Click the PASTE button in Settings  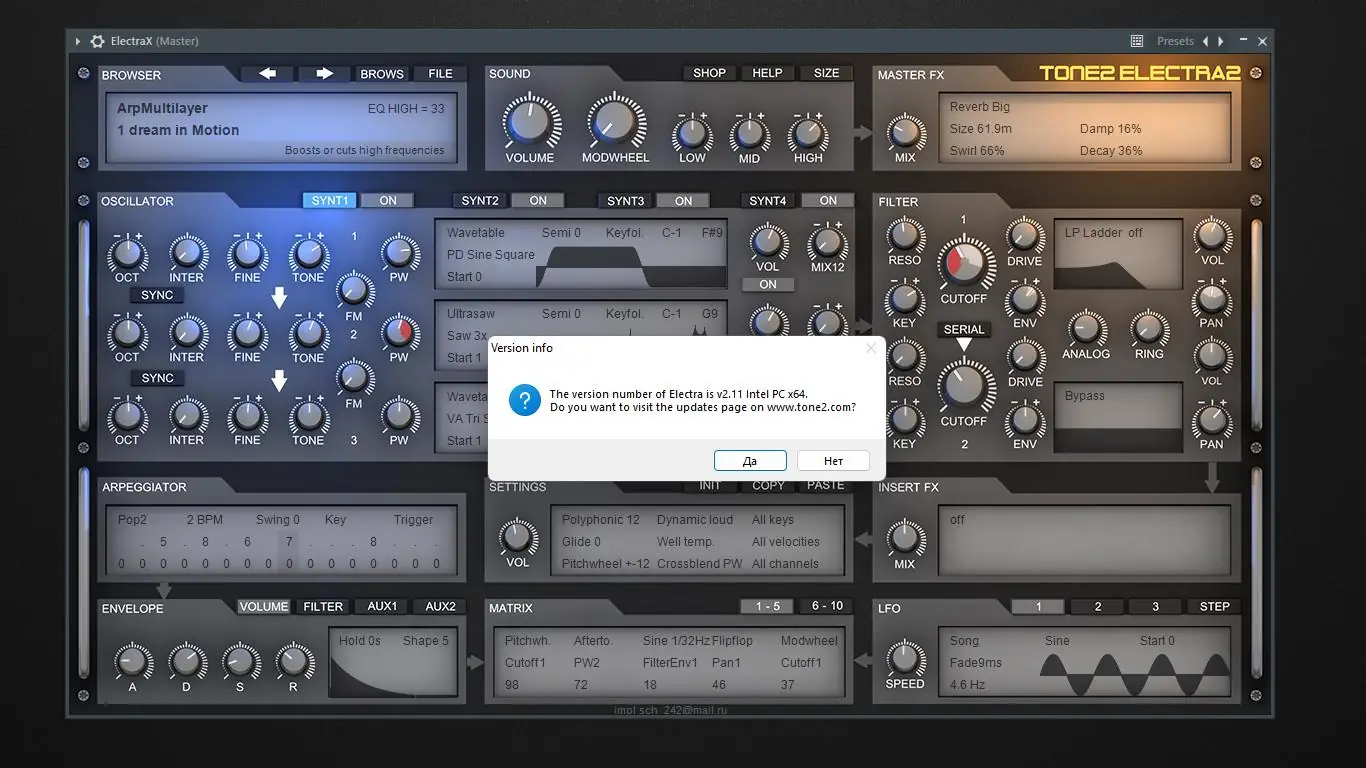pos(825,486)
